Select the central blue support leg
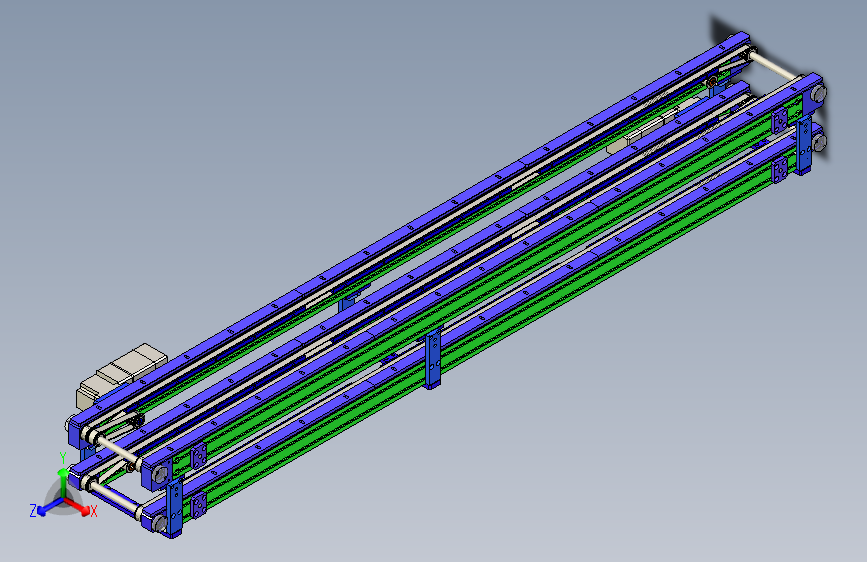This screenshot has width=867, height=562. pos(433,359)
